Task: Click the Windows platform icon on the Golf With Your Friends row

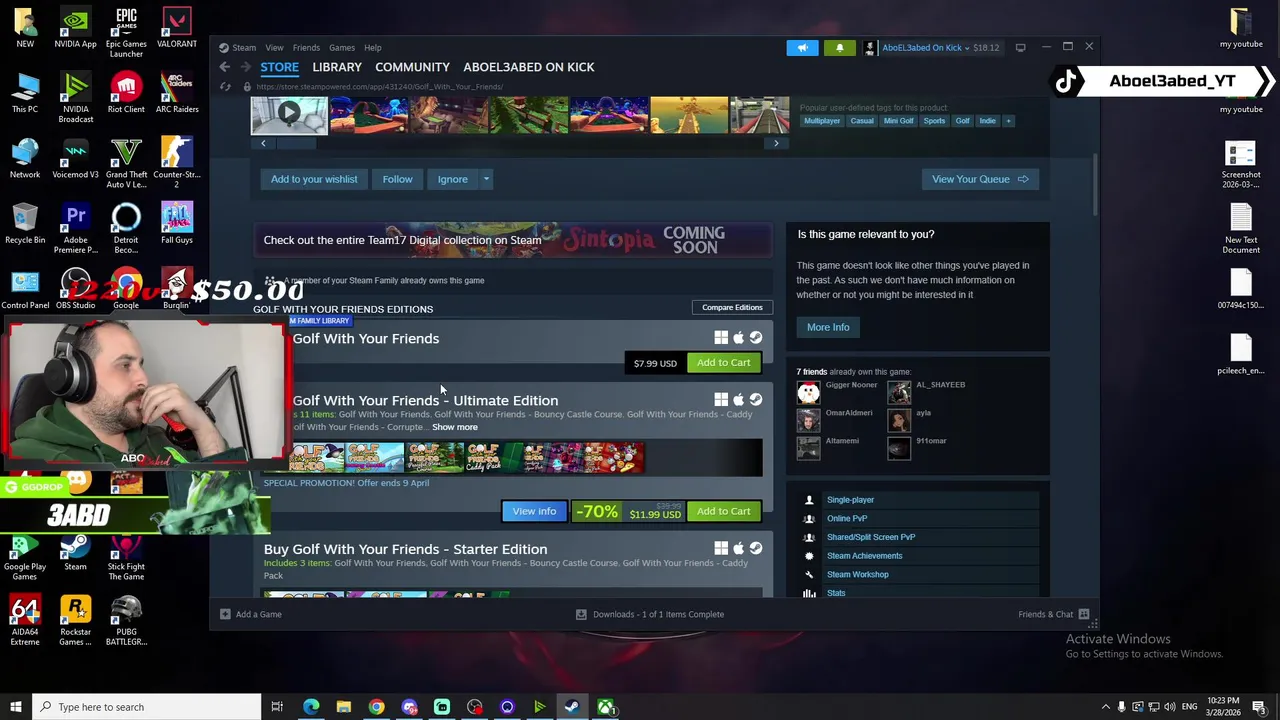Action: 721,338
